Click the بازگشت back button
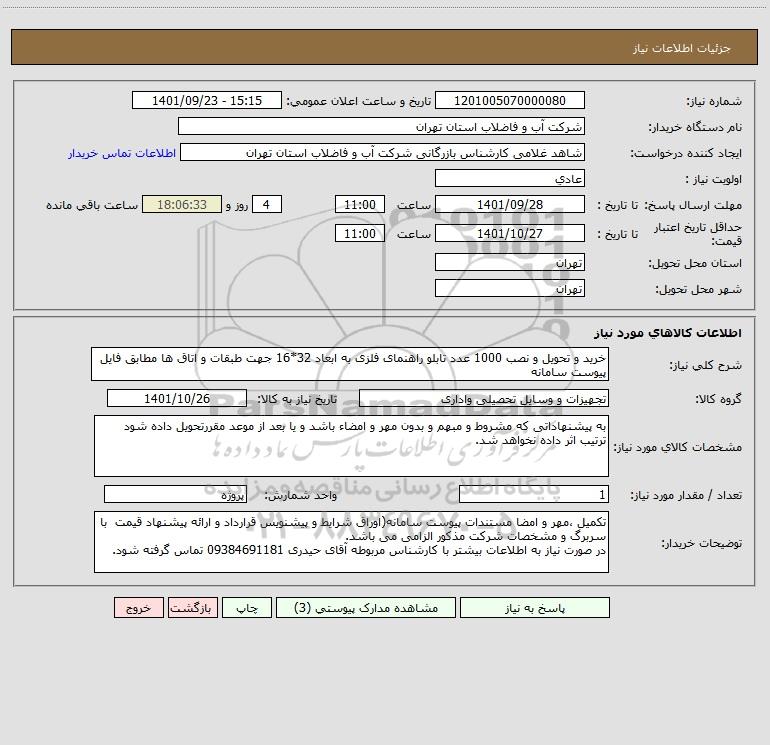This screenshot has width=770, height=745. click(192, 607)
